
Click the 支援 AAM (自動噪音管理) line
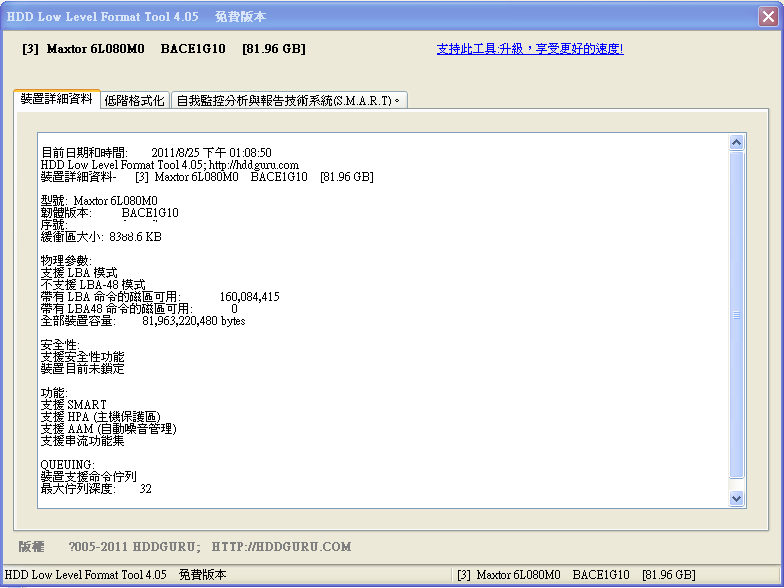tap(108, 429)
